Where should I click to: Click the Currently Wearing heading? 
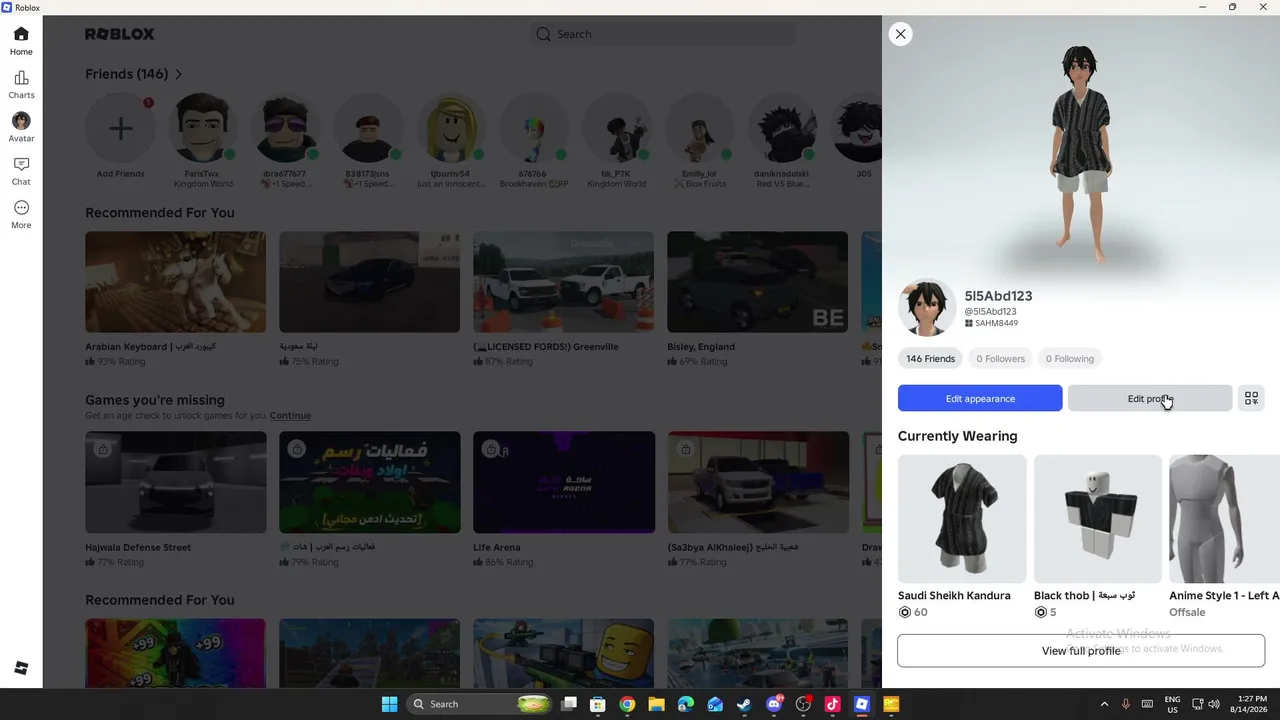click(958, 436)
